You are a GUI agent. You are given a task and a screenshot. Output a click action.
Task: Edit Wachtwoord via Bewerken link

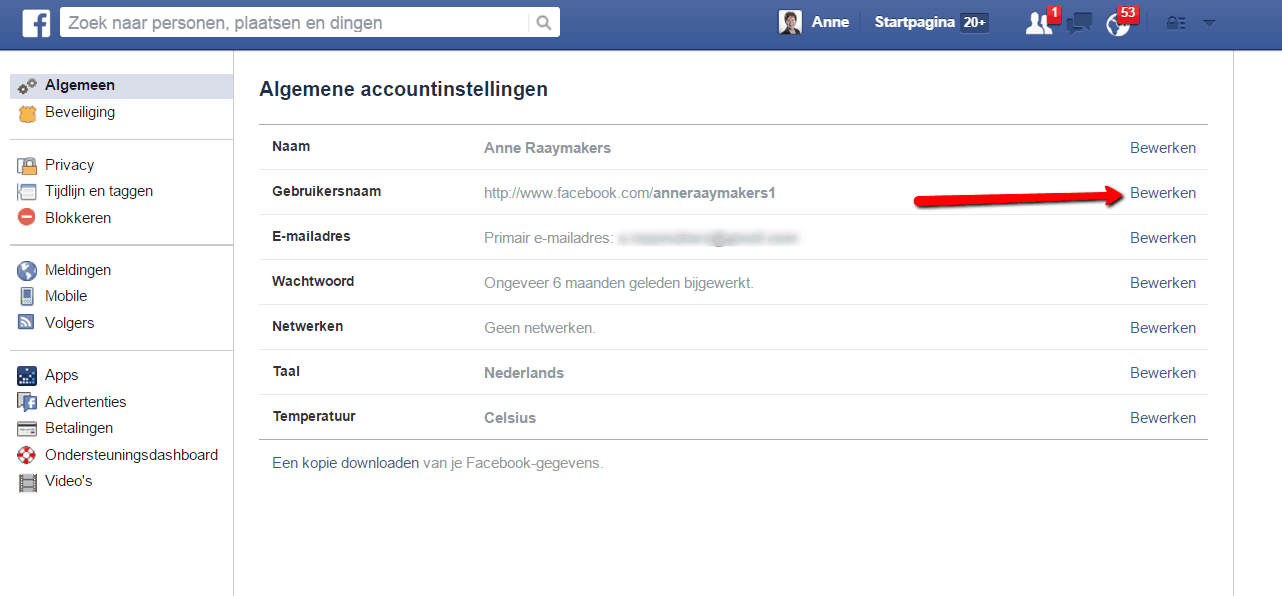[1163, 283]
